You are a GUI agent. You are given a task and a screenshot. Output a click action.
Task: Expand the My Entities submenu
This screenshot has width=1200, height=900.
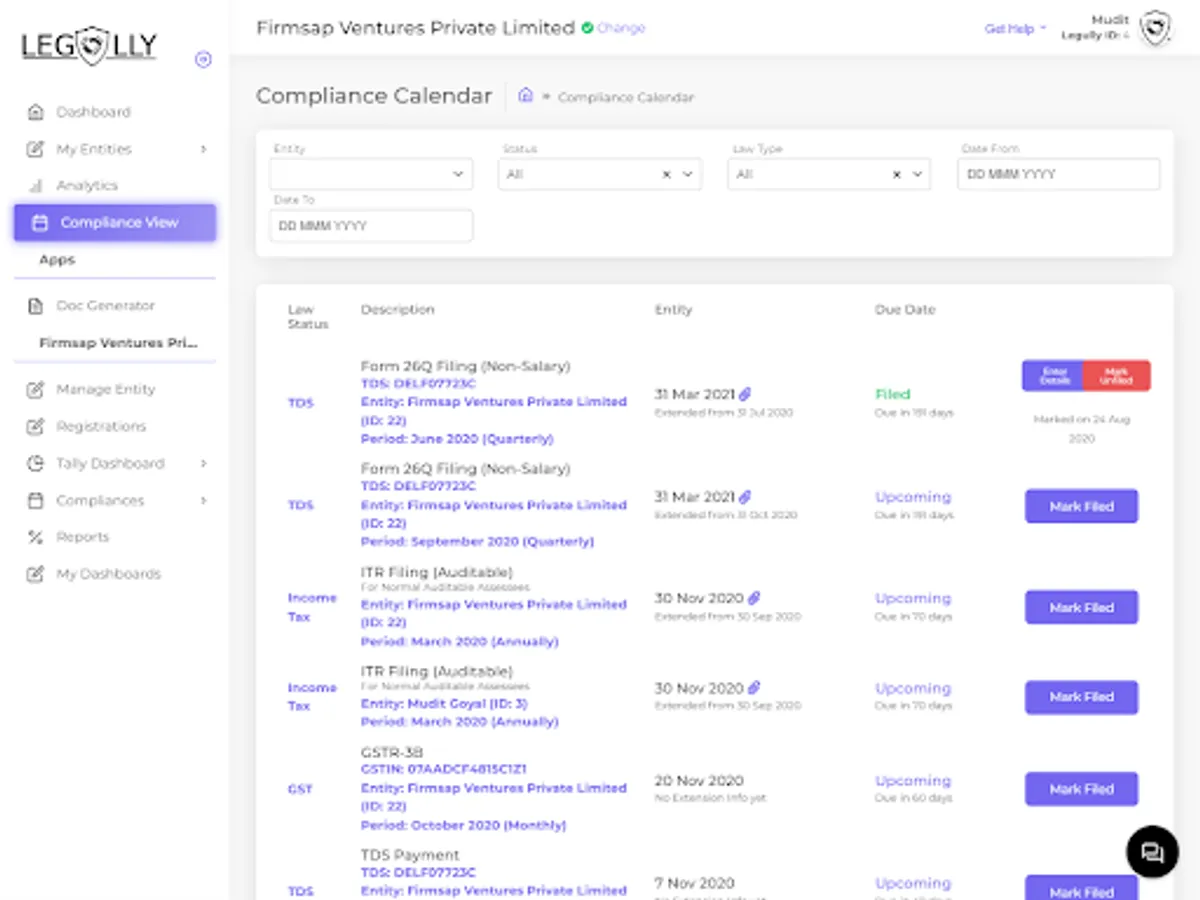(203, 149)
